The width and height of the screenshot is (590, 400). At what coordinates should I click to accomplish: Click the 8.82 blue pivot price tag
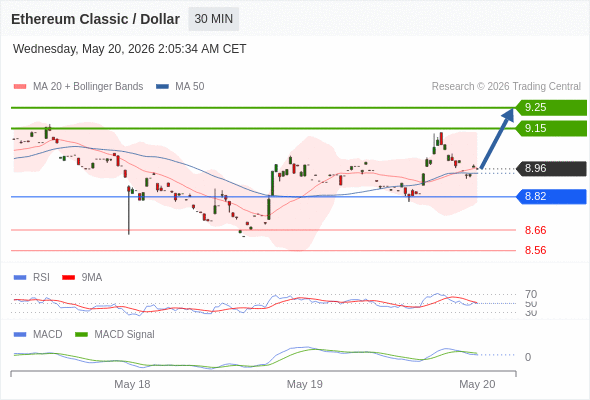click(551, 196)
